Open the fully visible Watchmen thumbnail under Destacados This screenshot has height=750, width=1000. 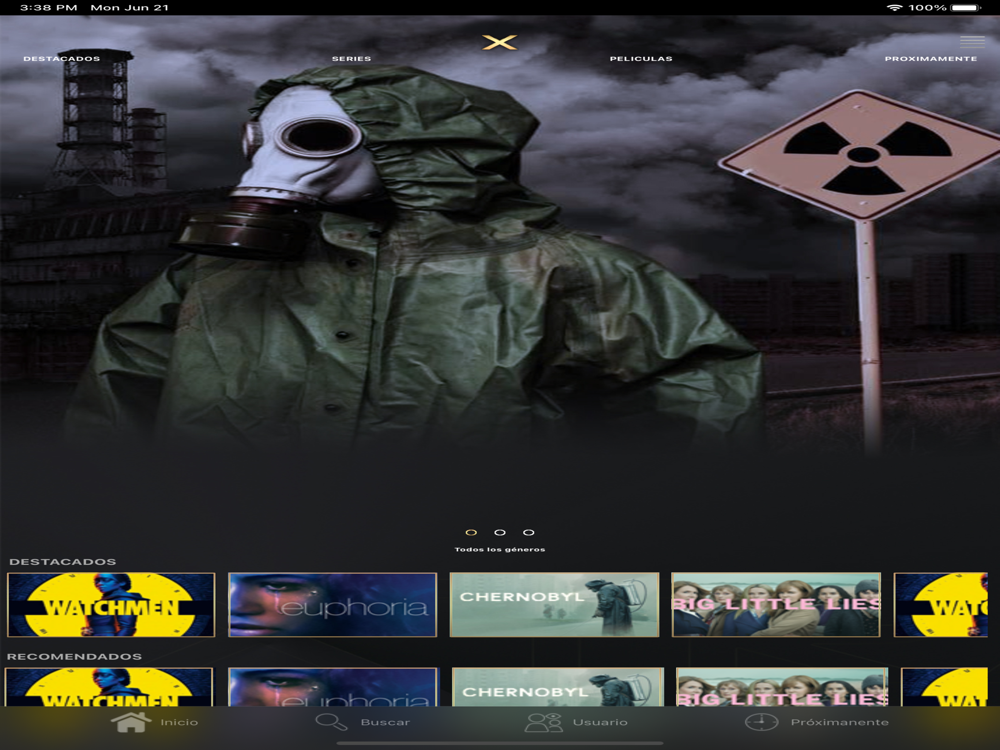(x=111, y=605)
